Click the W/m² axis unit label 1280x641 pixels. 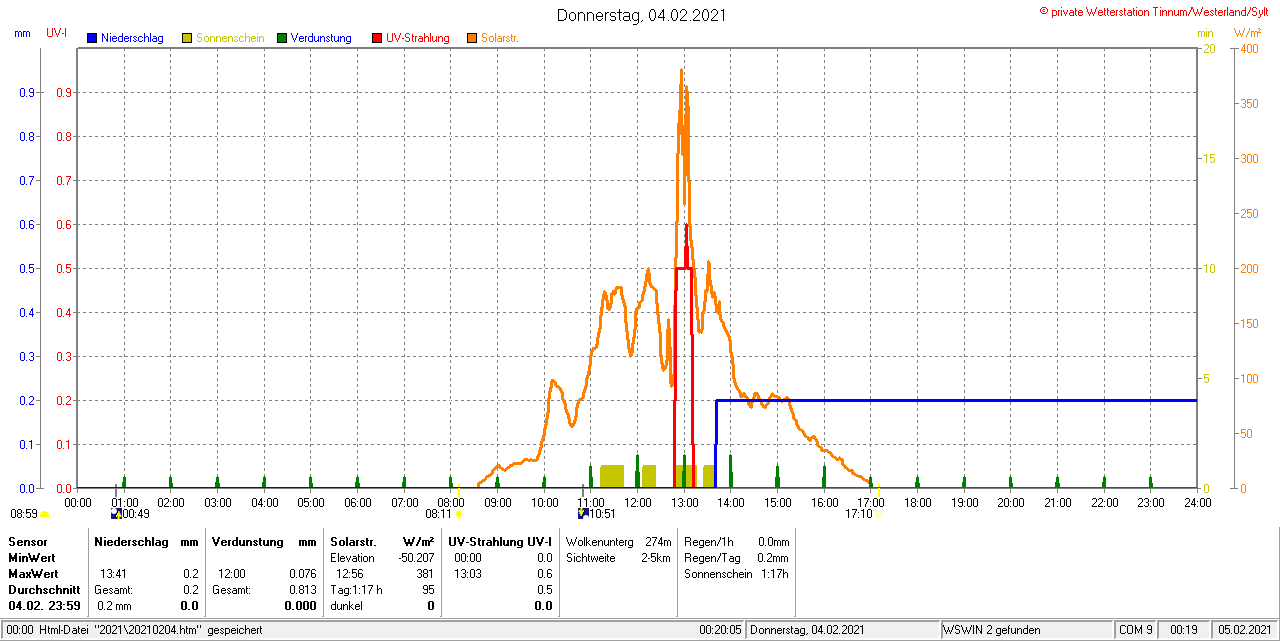(1247, 33)
